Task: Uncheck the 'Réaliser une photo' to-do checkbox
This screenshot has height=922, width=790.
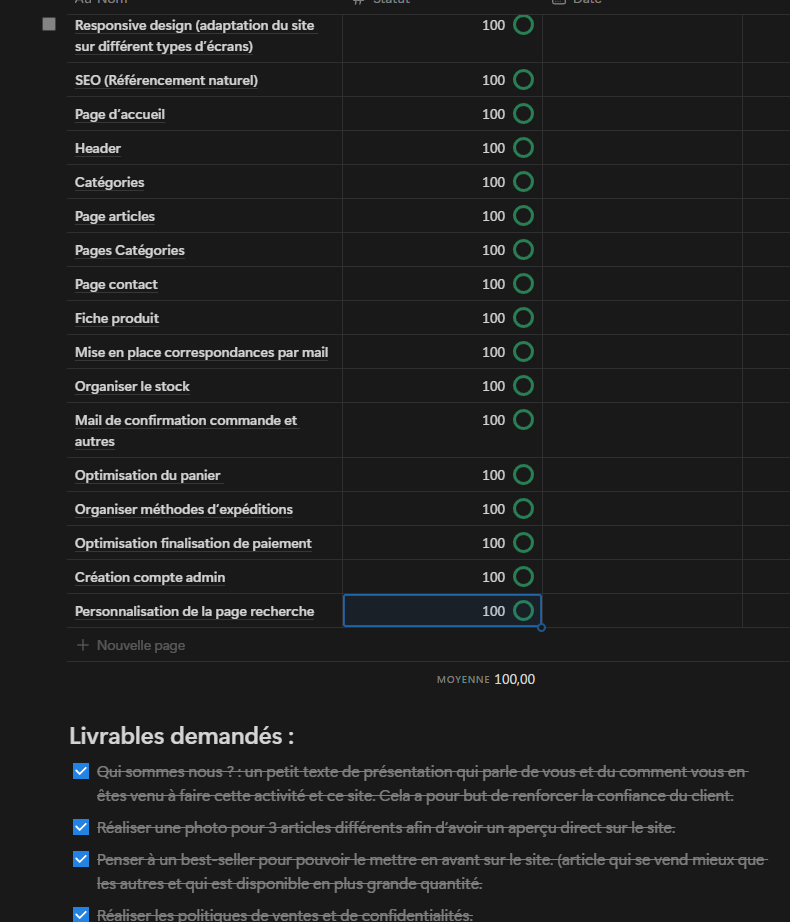Action: point(81,828)
